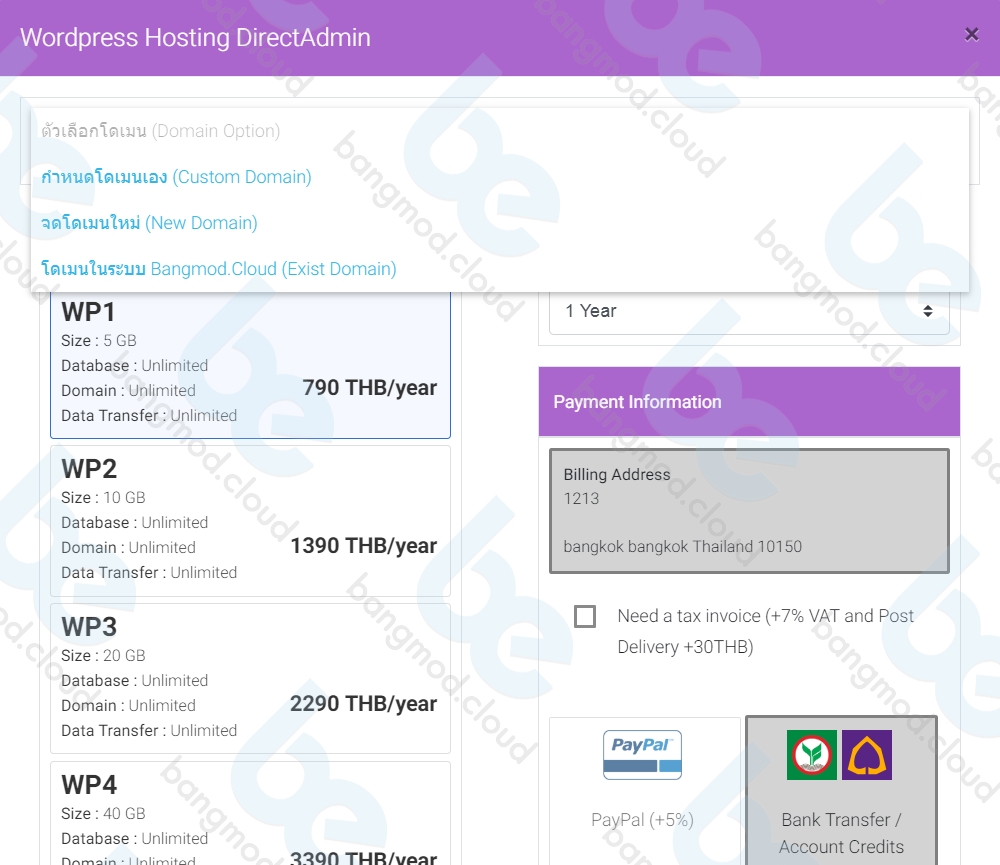The image size is (1000, 865).
Task: Select the WP4 3390 THB/year plan card
Action: (251, 814)
